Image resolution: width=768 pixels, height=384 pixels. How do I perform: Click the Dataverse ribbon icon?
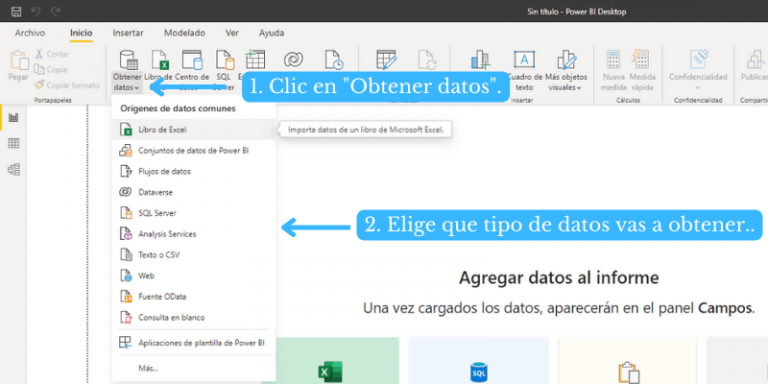pos(293,60)
